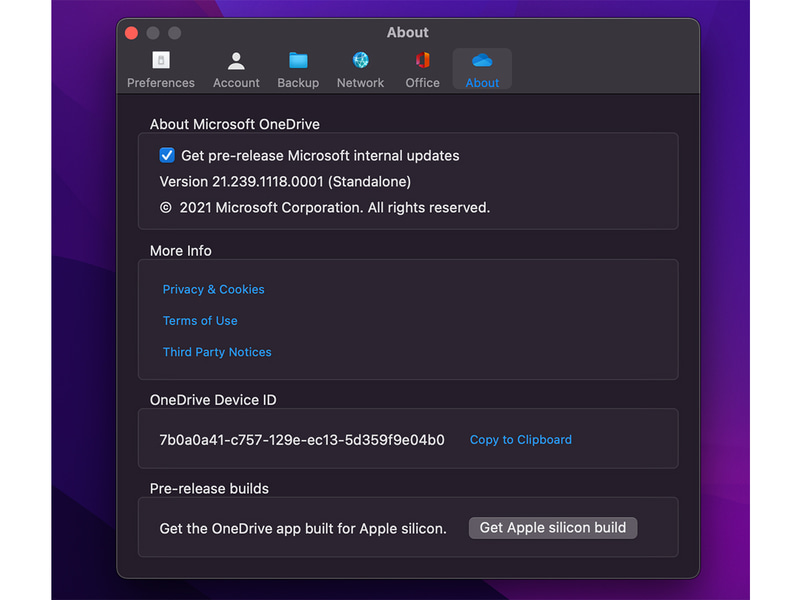Open the Terms of Use link
Image resolution: width=800 pixels, height=600 pixels.
(x=200, y=321)
